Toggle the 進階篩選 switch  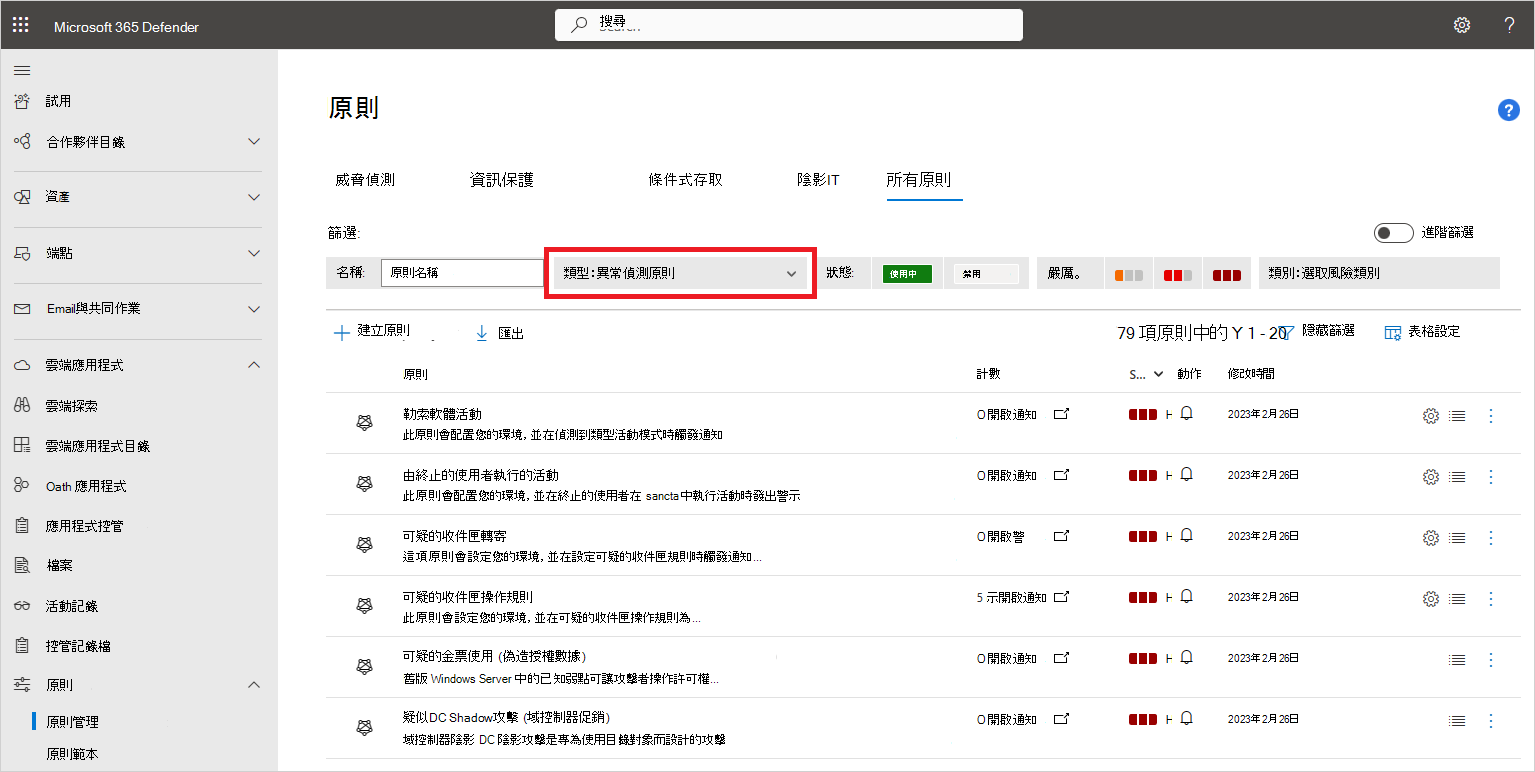point(1394,233)
